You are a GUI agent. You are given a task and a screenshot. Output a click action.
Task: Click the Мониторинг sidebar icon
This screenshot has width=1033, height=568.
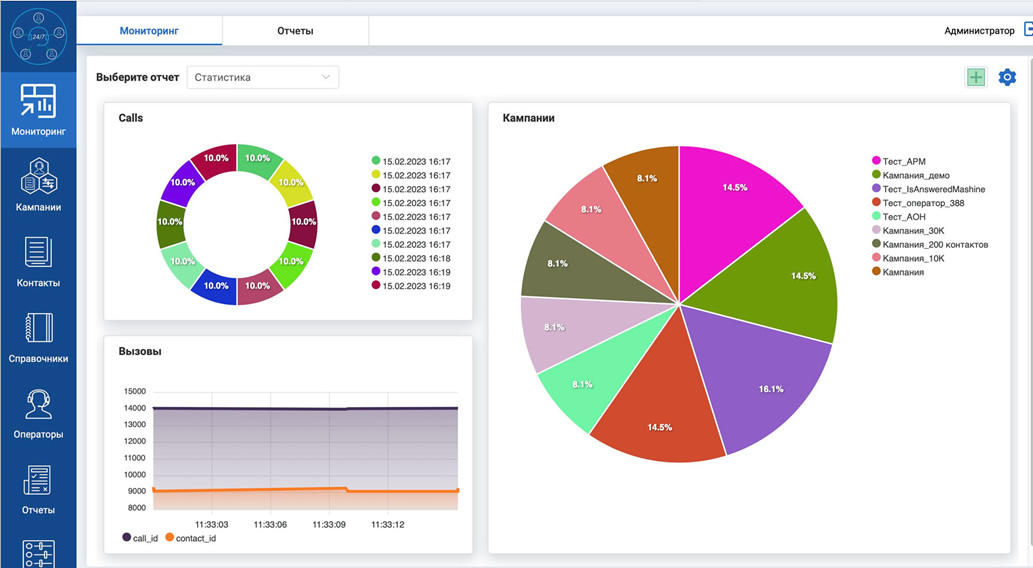coord(38,102)
